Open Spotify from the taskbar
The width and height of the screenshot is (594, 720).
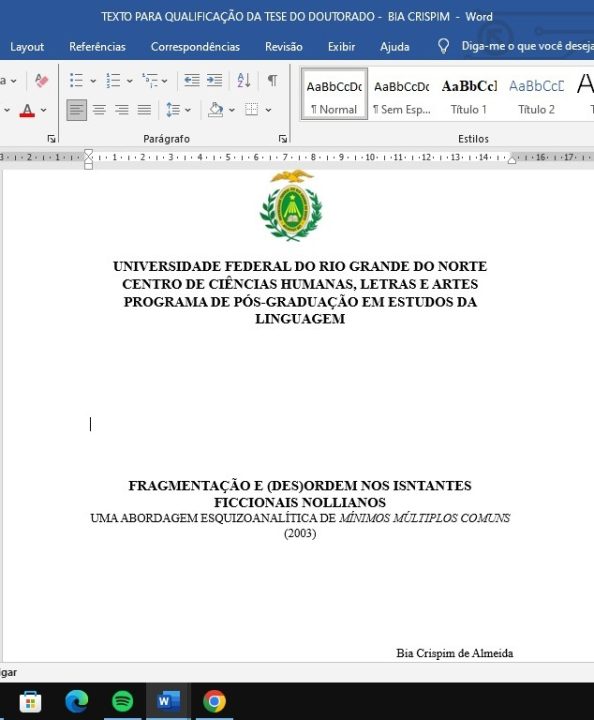pyautogui.click(x=122, y=701)
